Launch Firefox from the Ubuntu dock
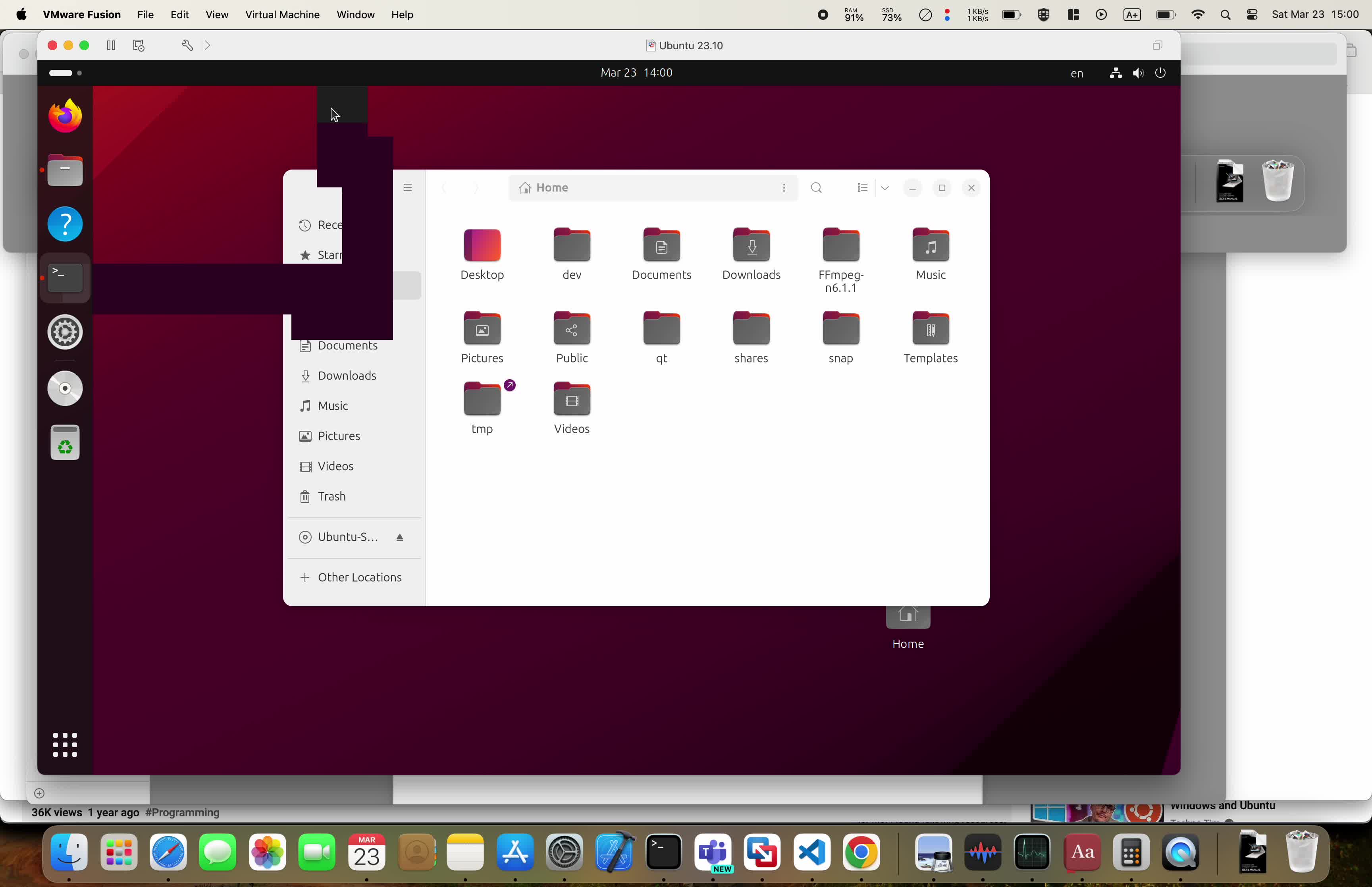 (64, 115)
